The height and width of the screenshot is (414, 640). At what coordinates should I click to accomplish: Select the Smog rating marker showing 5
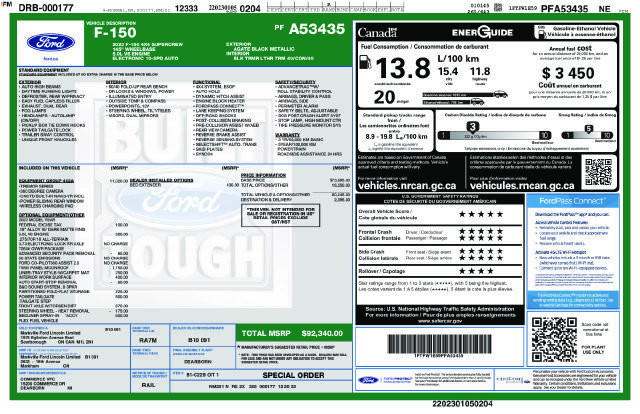coord(588,129)
